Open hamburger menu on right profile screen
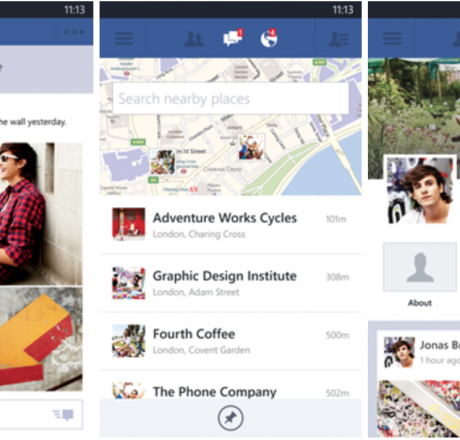The height and width of the screenshot is (440, 460). (x=392, y=38)
